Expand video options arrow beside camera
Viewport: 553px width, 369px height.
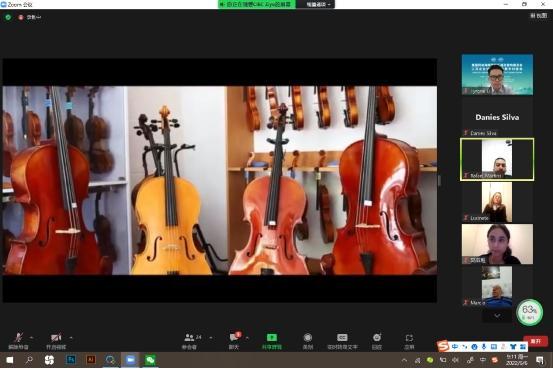(x=71, y=338)
